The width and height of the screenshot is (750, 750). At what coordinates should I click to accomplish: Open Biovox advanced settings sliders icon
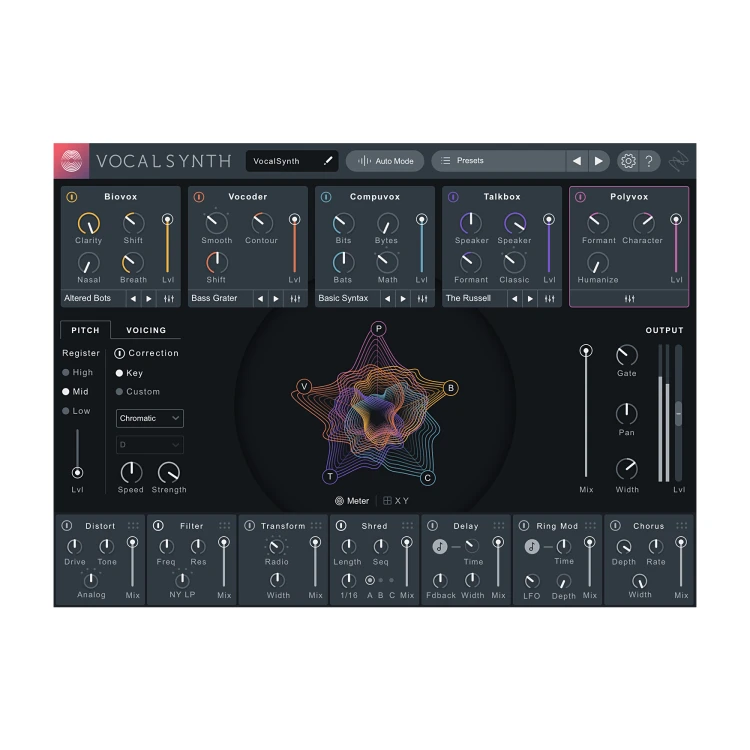tap(169, 298)
